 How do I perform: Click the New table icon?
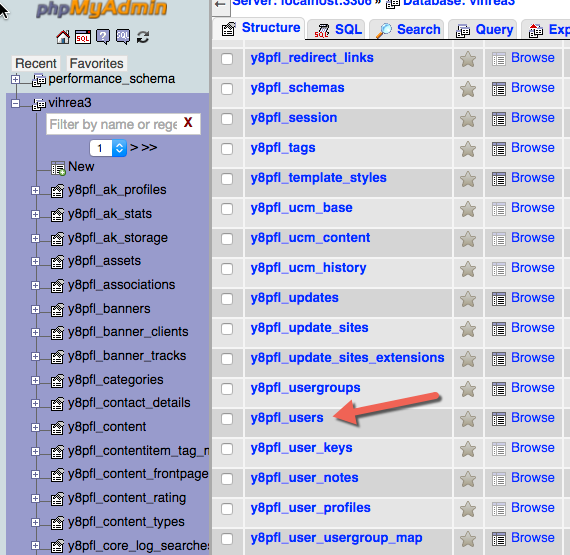tap(58, 168)
